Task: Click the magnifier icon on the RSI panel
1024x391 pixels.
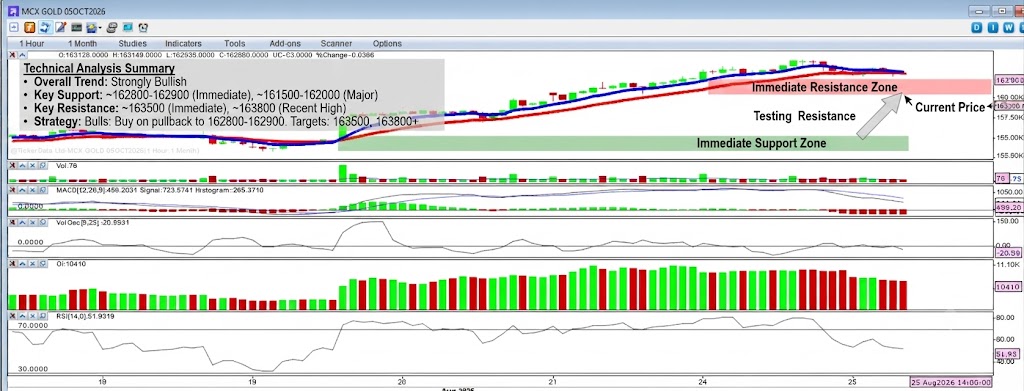Action: pyautogui.click(x=42, y=315)
